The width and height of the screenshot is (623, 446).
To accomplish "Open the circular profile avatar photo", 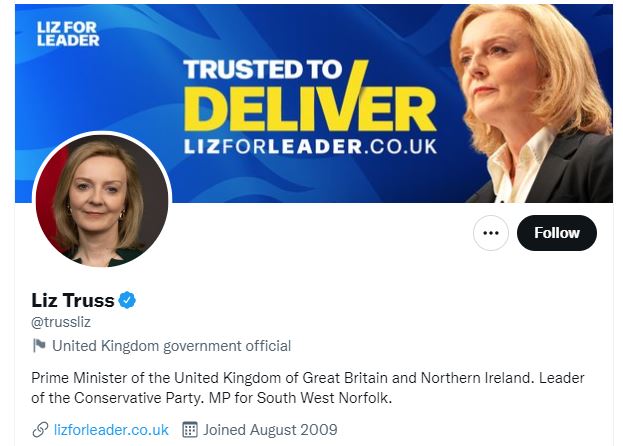I will 101,201.
